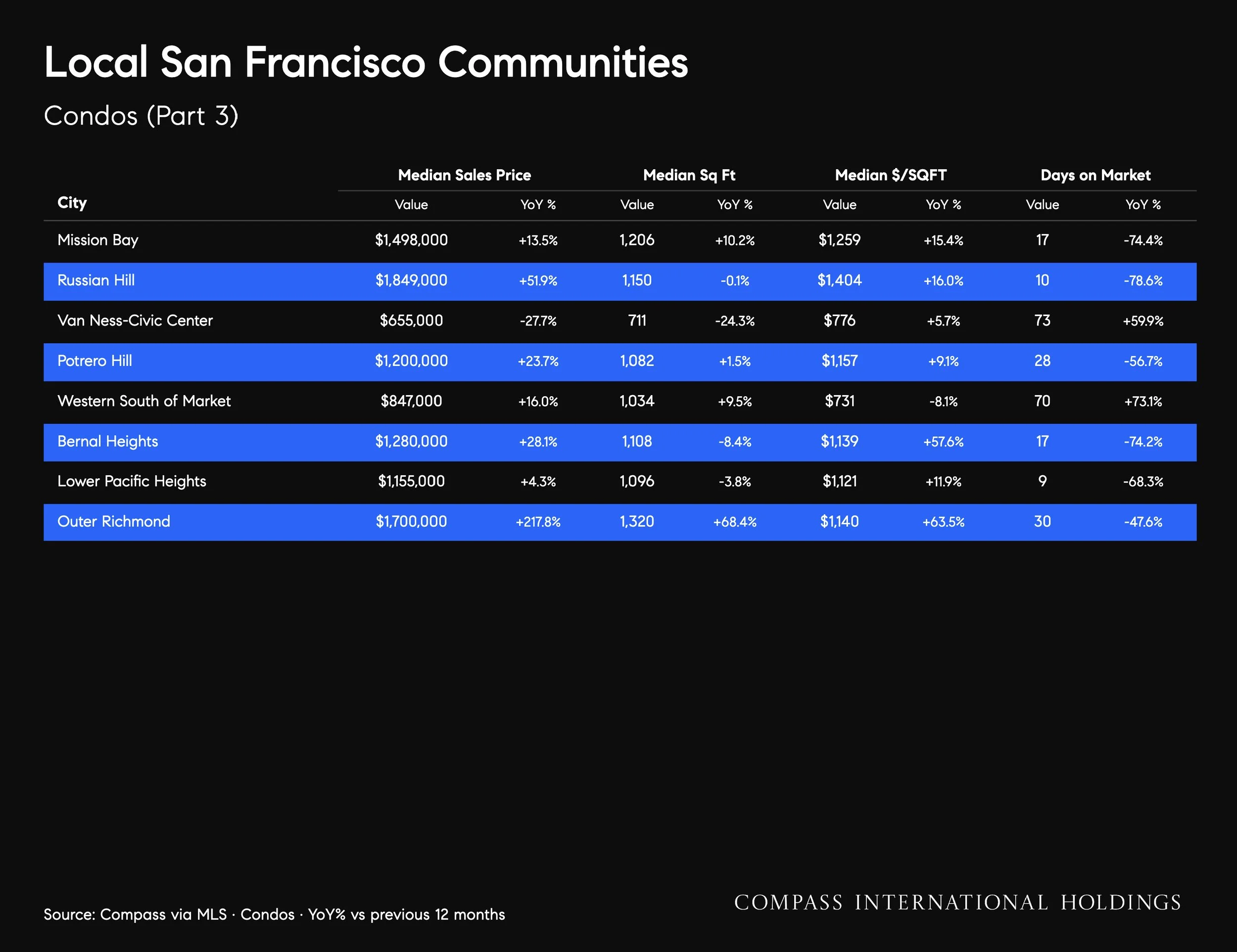Click the $1,200,000 Potrero Hill price

(x=411, y=361)
